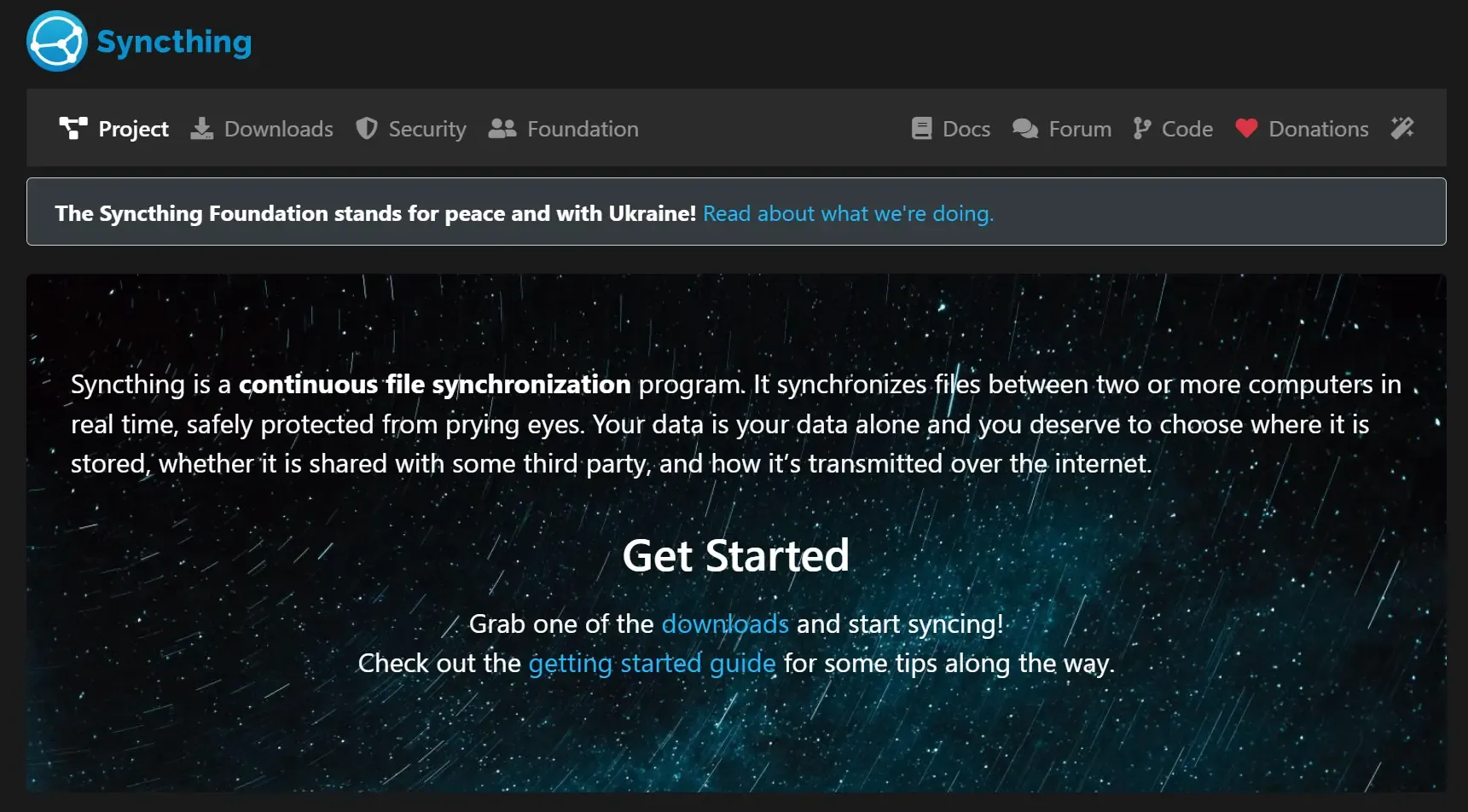The height and width of the screenshot is (812, 1468).
Task: Click the Ukraine peace banner statement
Action: [375, 213]
